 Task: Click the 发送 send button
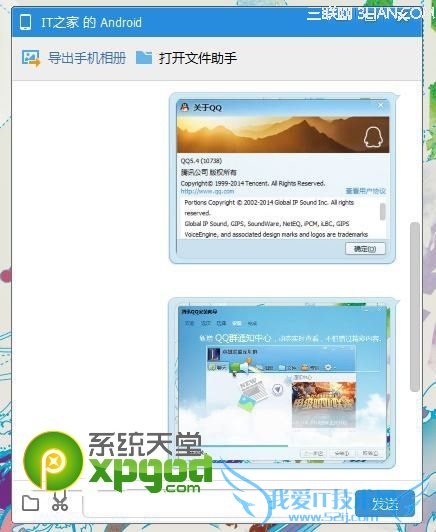[x=385, y=504]
